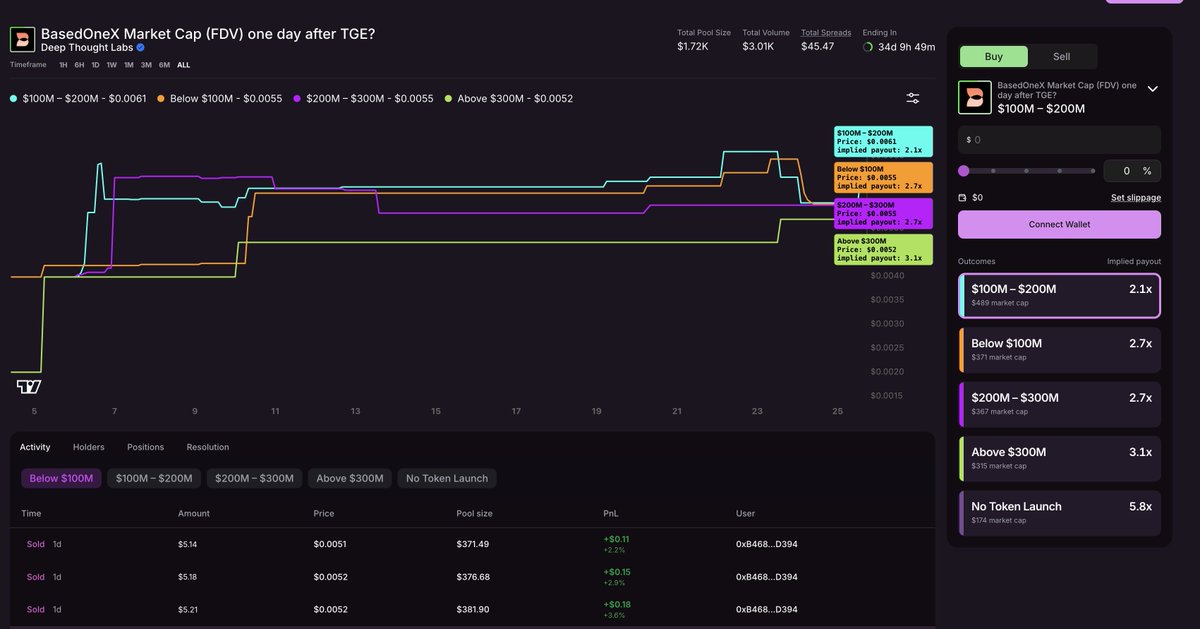
Task: Open the Positions tab
Action: (145, 447)
